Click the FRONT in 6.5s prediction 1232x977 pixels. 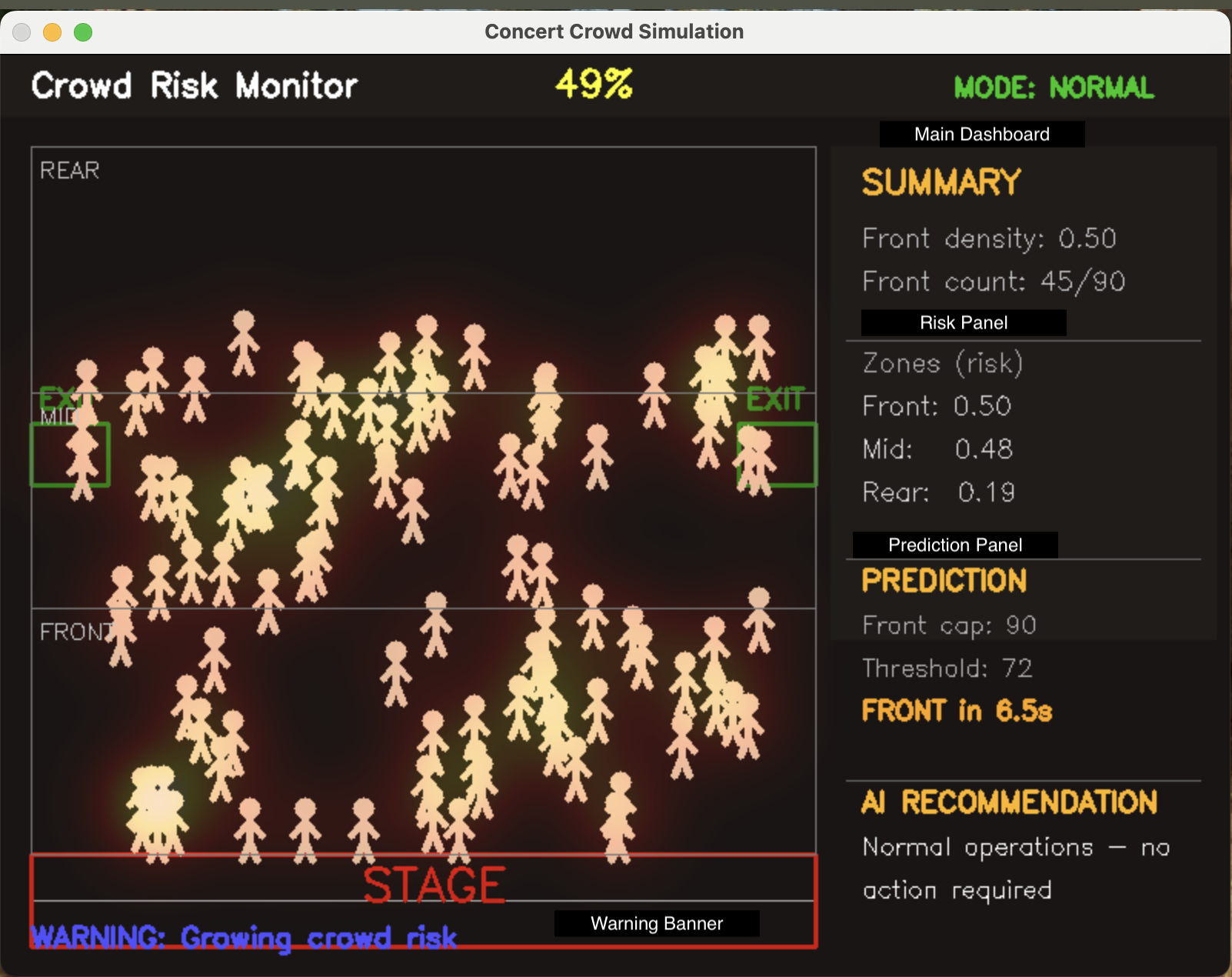(x=956, y=711)
